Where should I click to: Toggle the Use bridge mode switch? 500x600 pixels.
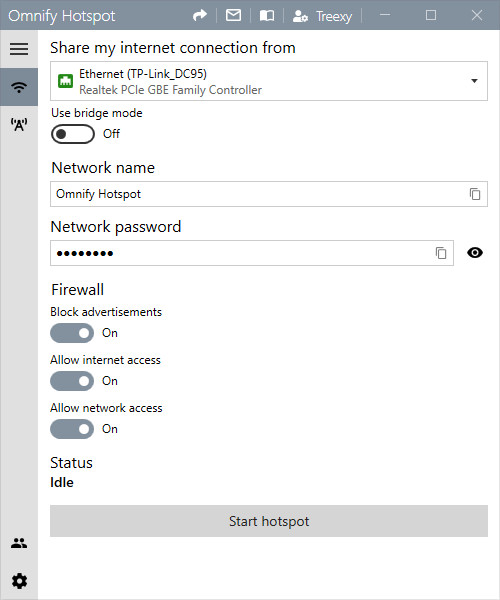(73, 134)
